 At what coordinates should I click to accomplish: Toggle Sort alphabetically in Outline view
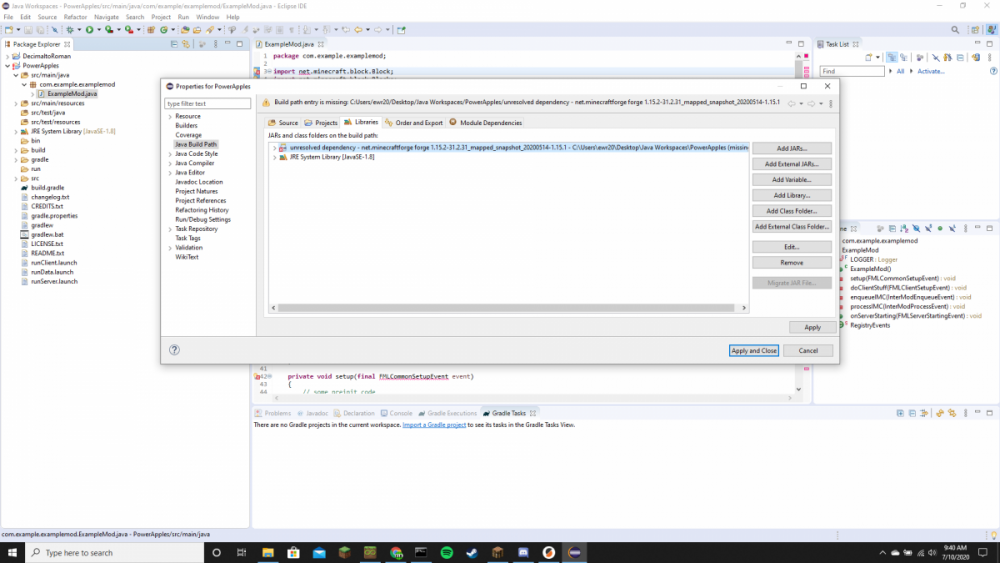(x=904, y=228)
